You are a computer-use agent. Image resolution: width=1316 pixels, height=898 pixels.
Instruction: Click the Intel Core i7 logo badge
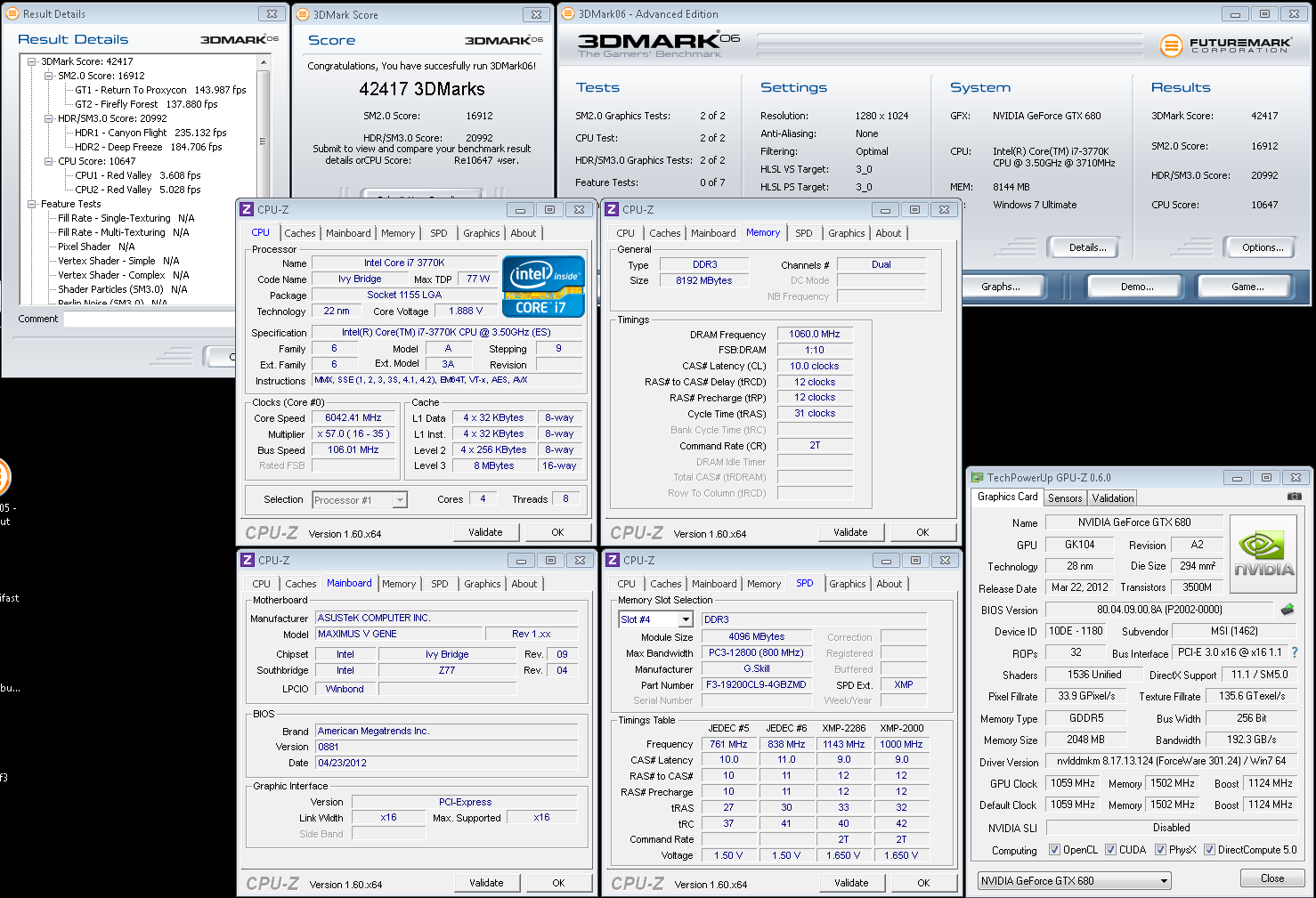click(x=543, y=287)
